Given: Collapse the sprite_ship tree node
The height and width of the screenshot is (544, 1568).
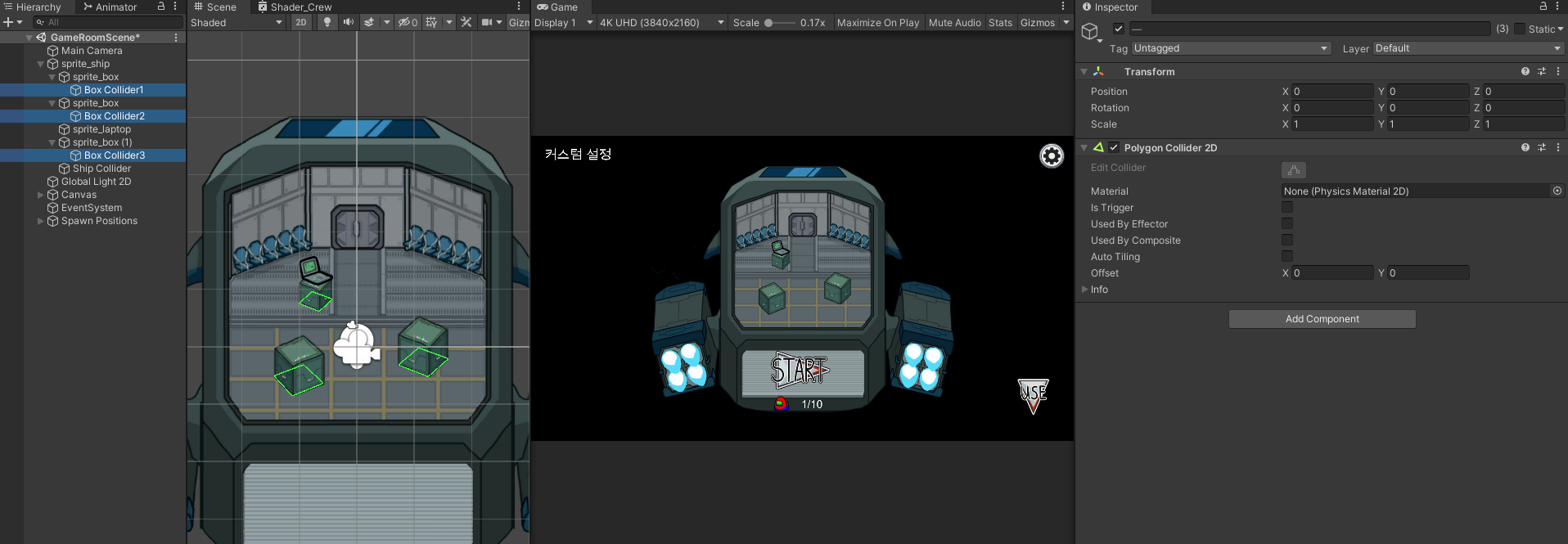Looking at the screenshot, I should point(41,64).
